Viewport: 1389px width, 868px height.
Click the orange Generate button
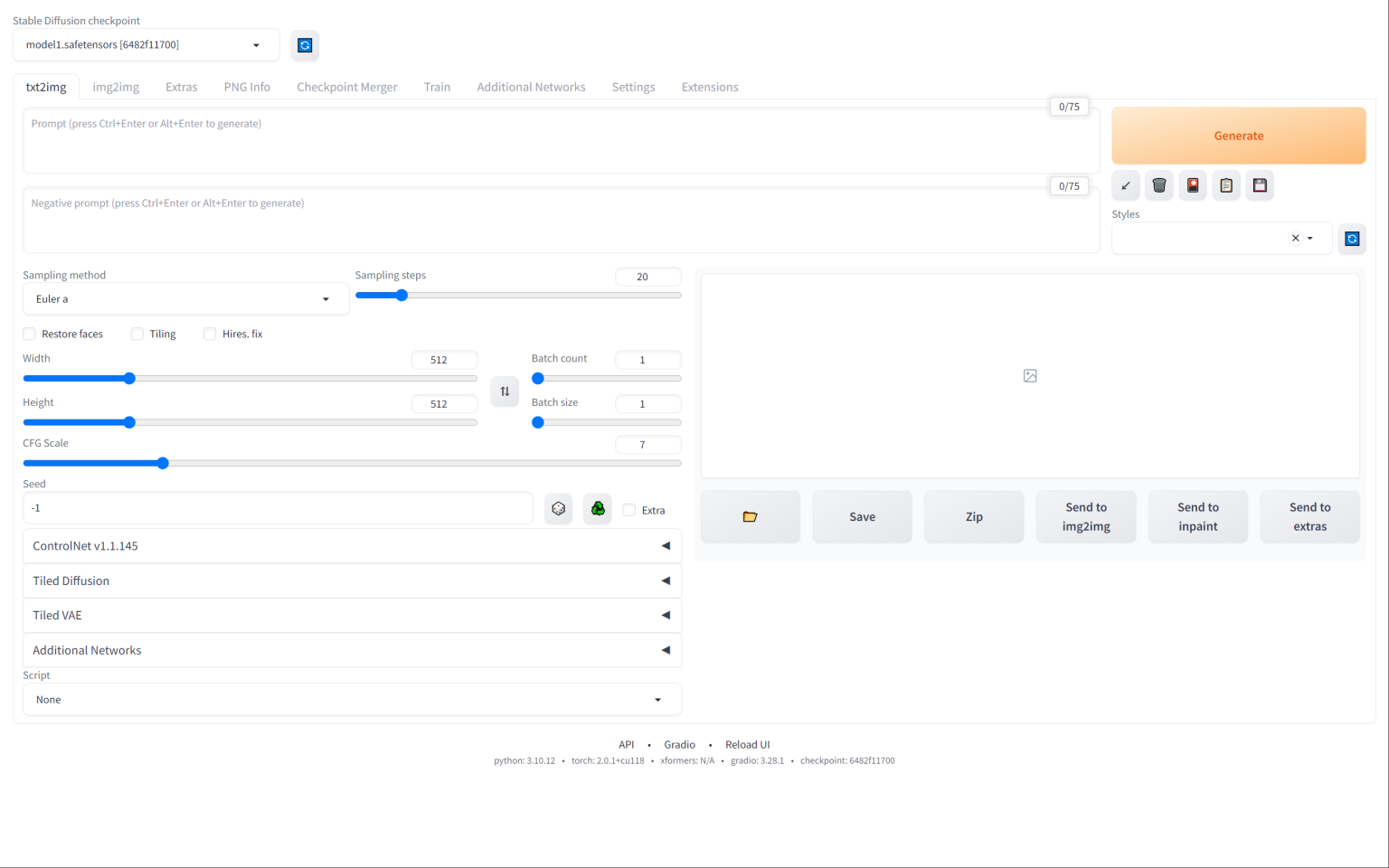1238,136
